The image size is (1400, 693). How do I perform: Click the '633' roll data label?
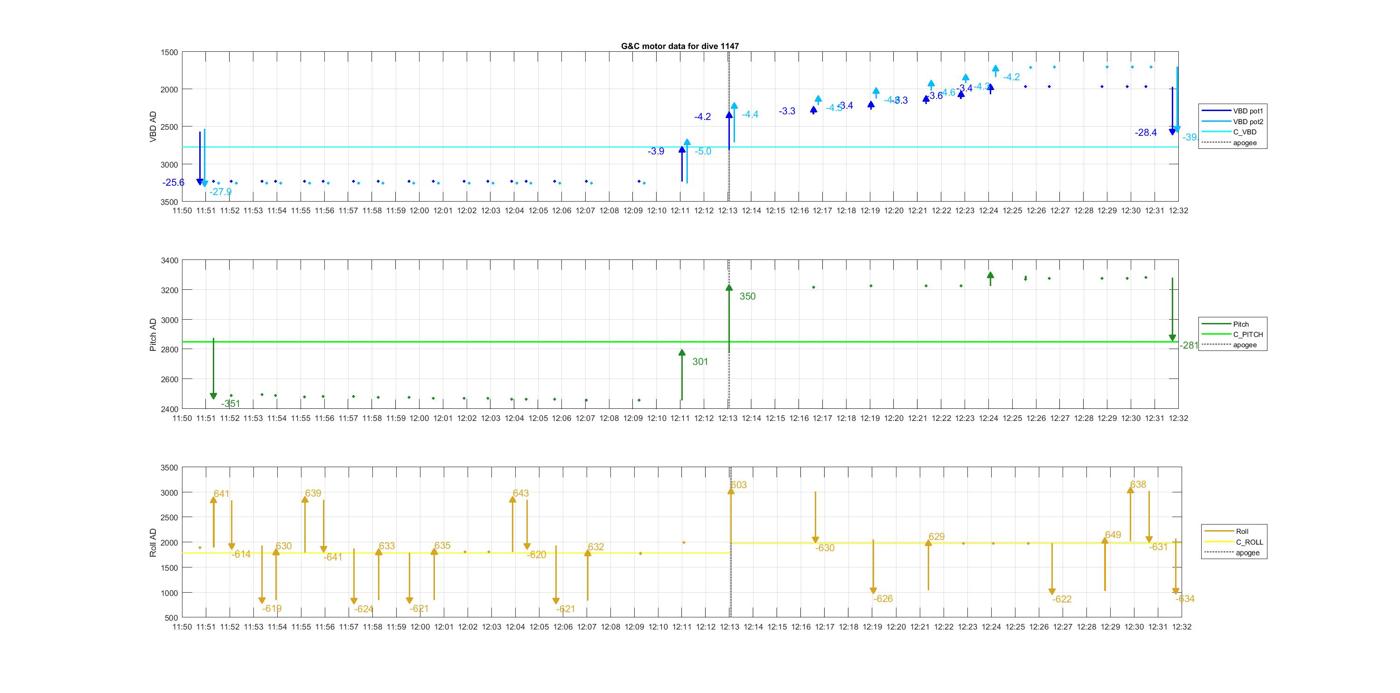pyautogui.click(x=387, y=546)
